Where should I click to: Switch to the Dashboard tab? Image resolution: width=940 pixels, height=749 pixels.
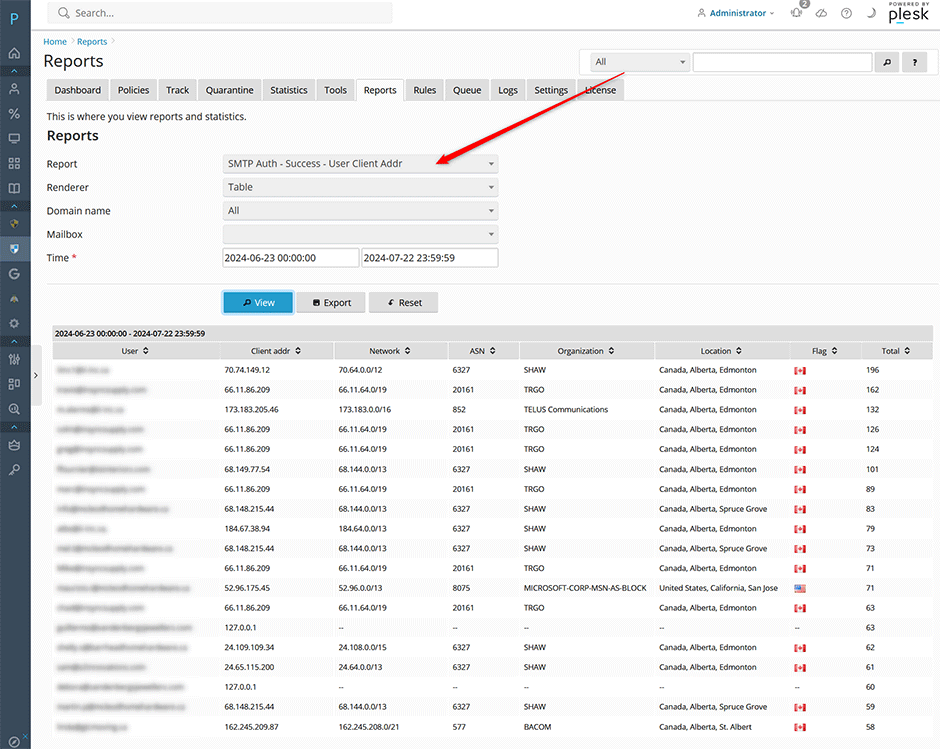[78, 90]
